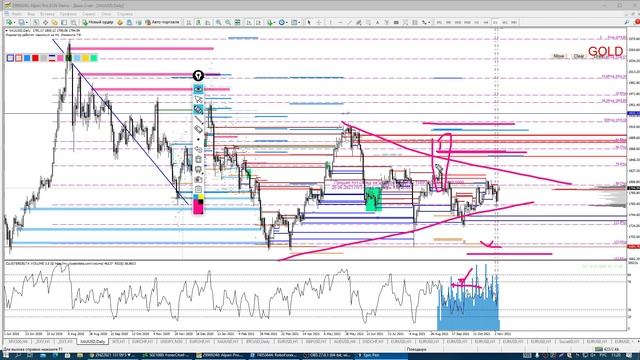The height and width of the screenshot is (360, 640).
Task: Click the Windows Start button
Action: 6,356
